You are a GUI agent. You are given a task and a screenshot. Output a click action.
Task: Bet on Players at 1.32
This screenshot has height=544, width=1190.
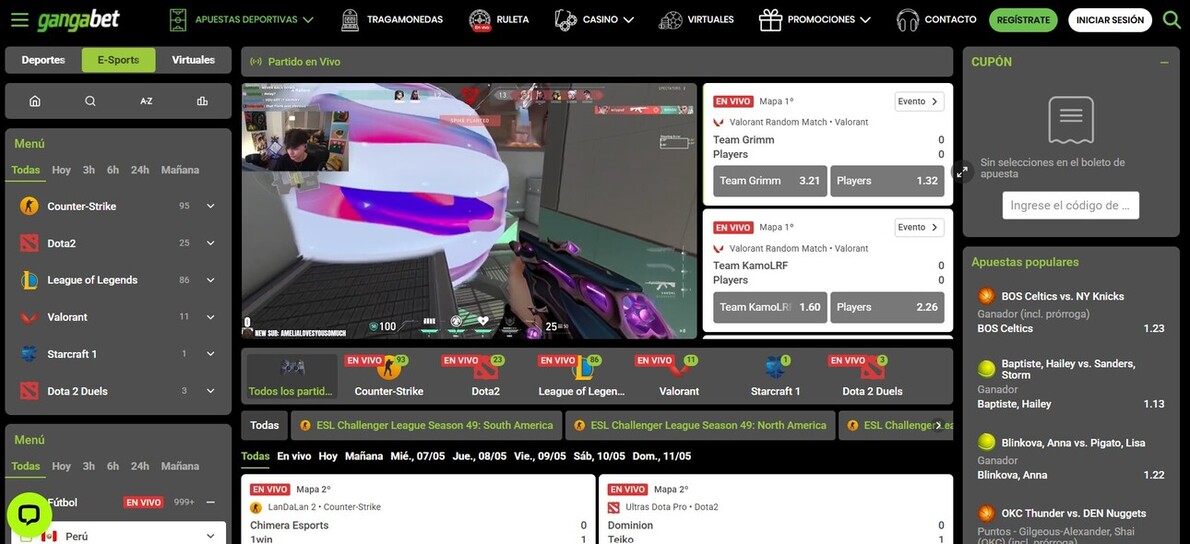pos(887,181)
